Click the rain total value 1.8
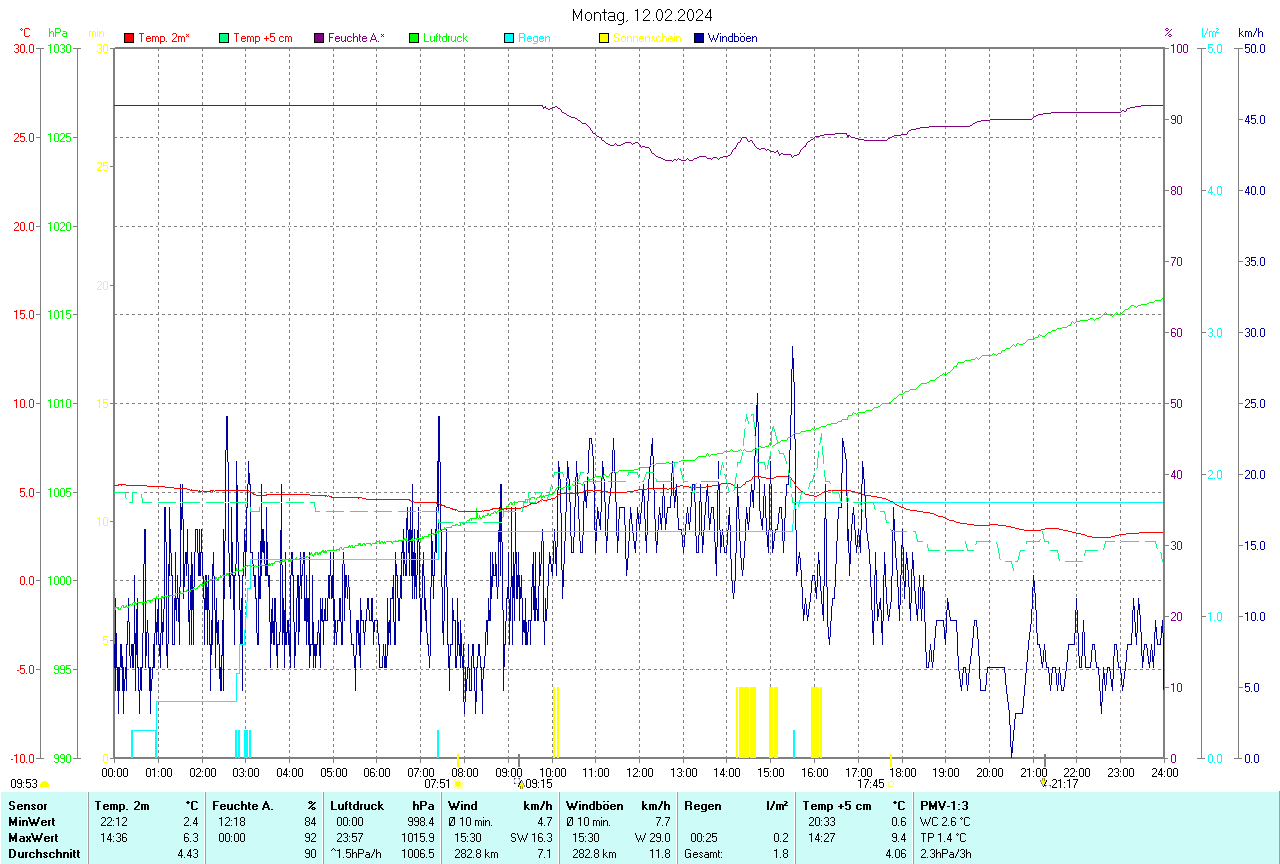Image resolution: width=1280 pixels, height=864 pixels. pos(780,854)
